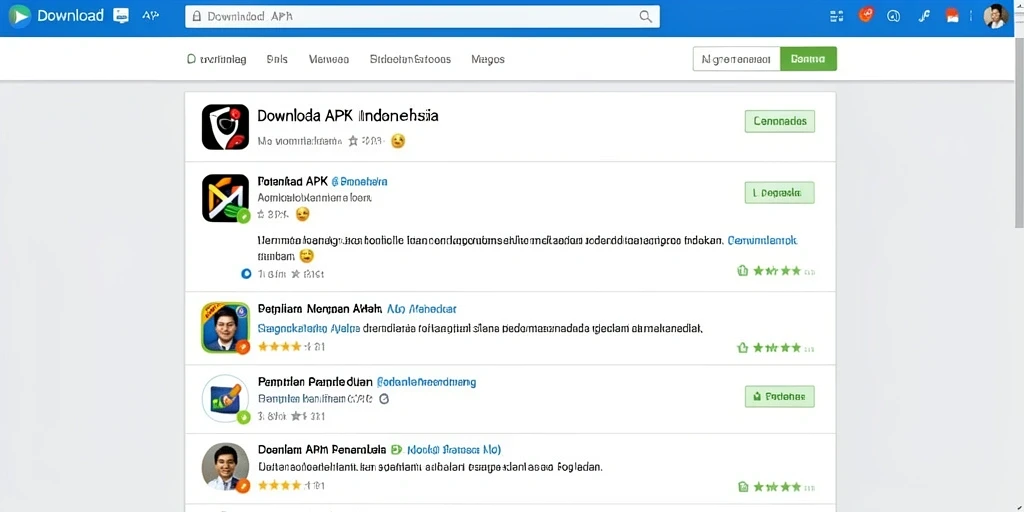
Task: Click the monitor icon next to Download
Action: (121, 16)
